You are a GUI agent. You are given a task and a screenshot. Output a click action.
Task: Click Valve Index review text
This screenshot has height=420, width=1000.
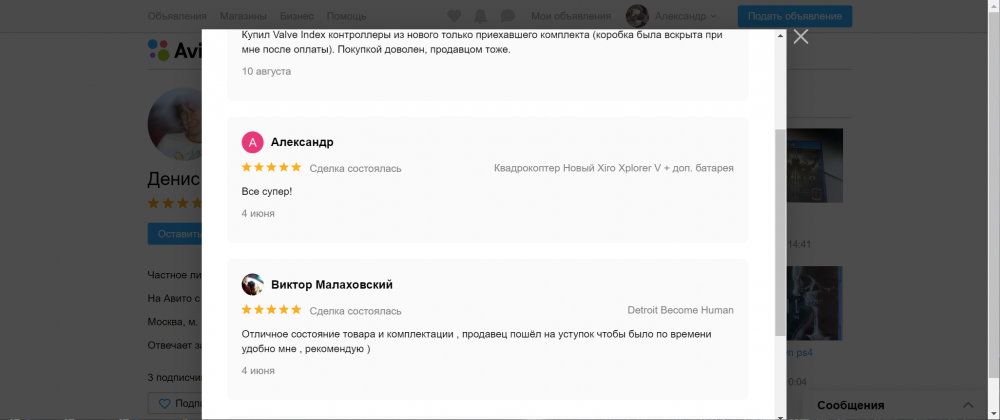pyautogui.click(x=482, y=43)
